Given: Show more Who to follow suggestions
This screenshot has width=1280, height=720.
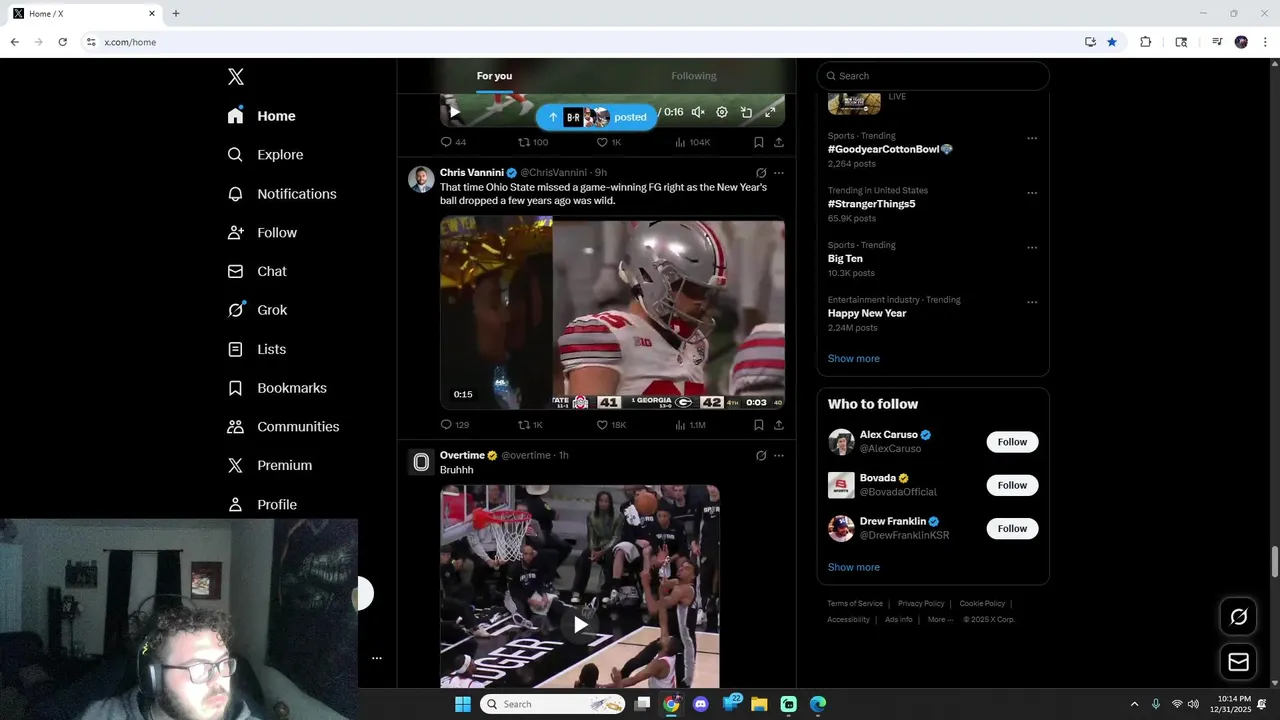Looking at the screenshot, I should point(854,567).
